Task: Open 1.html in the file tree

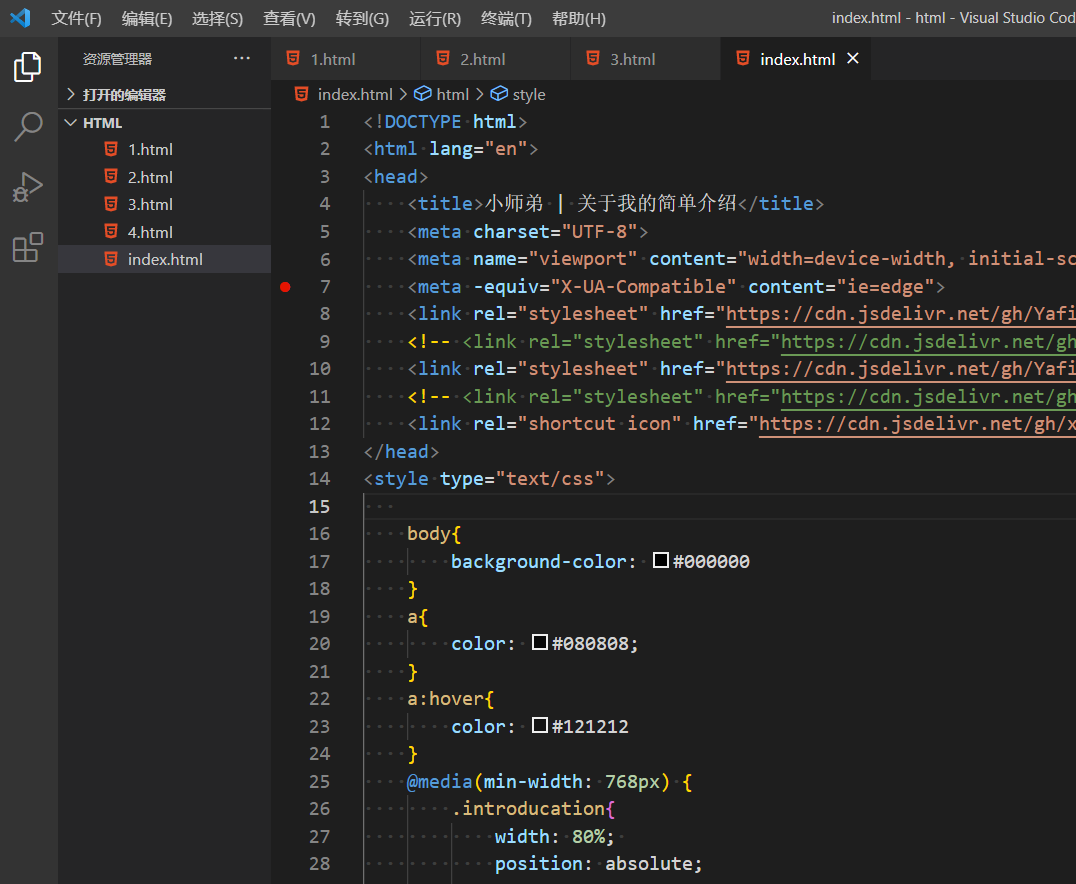Action: point(165,149)
